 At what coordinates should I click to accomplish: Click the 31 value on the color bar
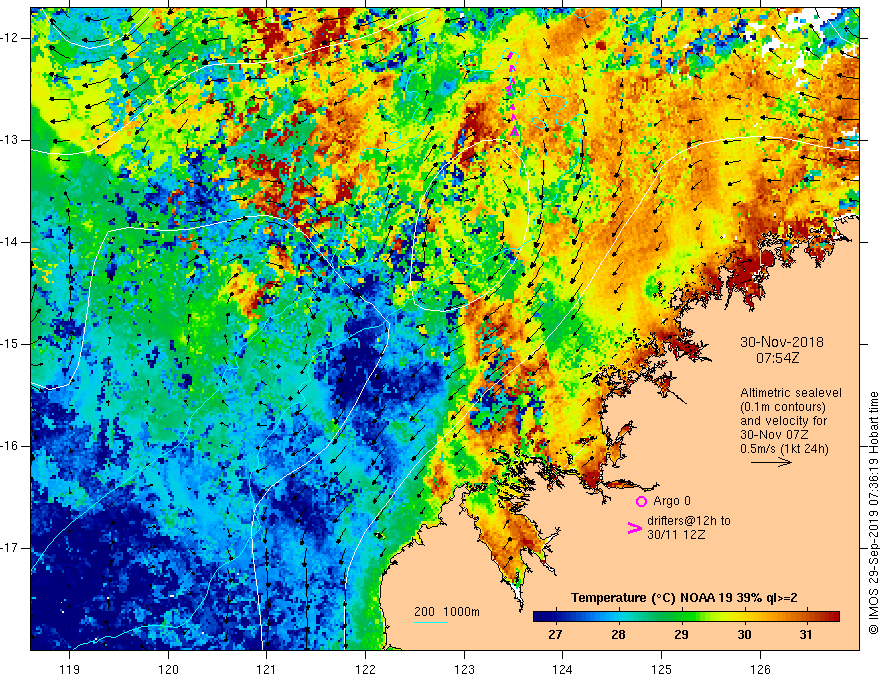(x=806, y=635)
